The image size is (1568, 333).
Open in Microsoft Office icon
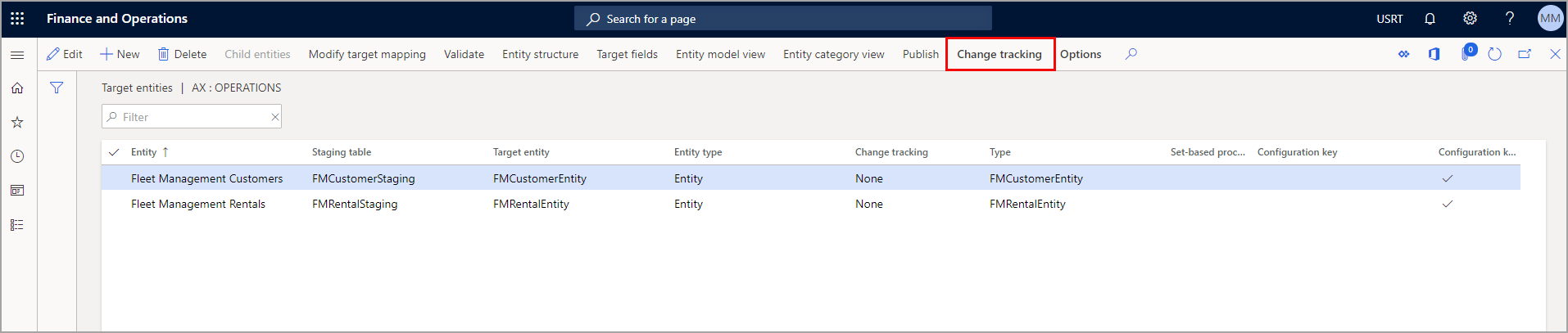tap(1434, 54)
